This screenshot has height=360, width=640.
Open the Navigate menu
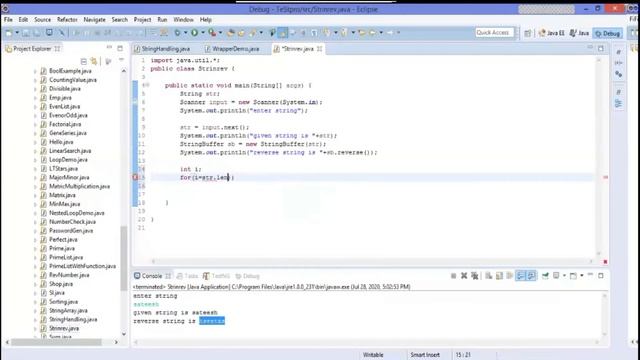(94, 19)
